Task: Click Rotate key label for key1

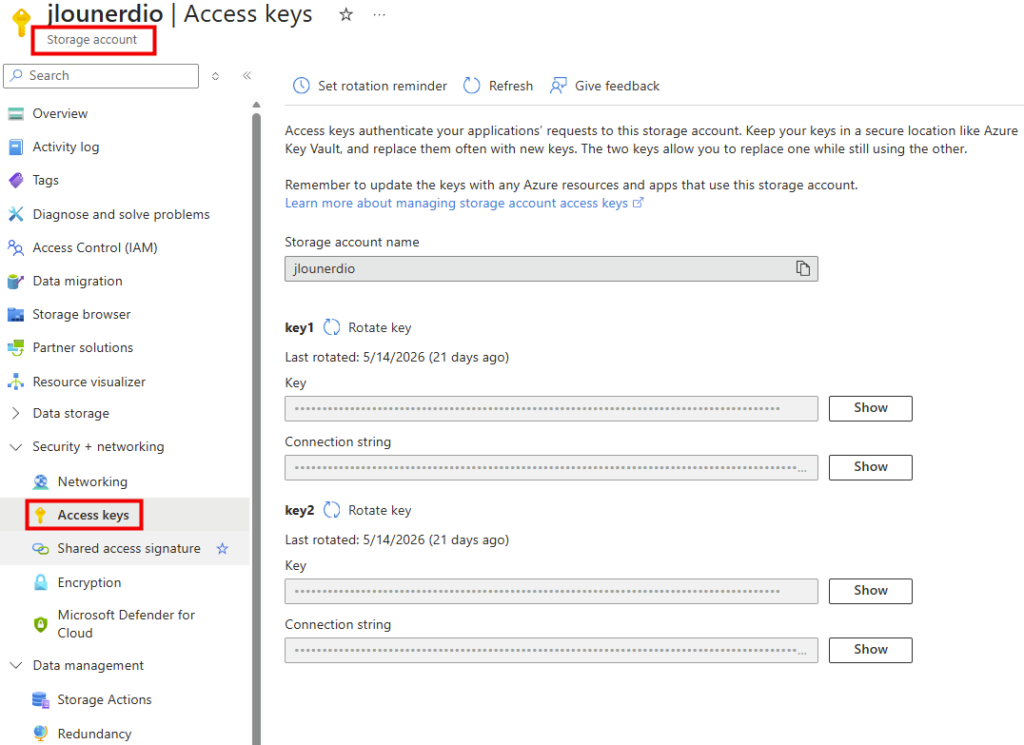Action: (x=379, y=327)
